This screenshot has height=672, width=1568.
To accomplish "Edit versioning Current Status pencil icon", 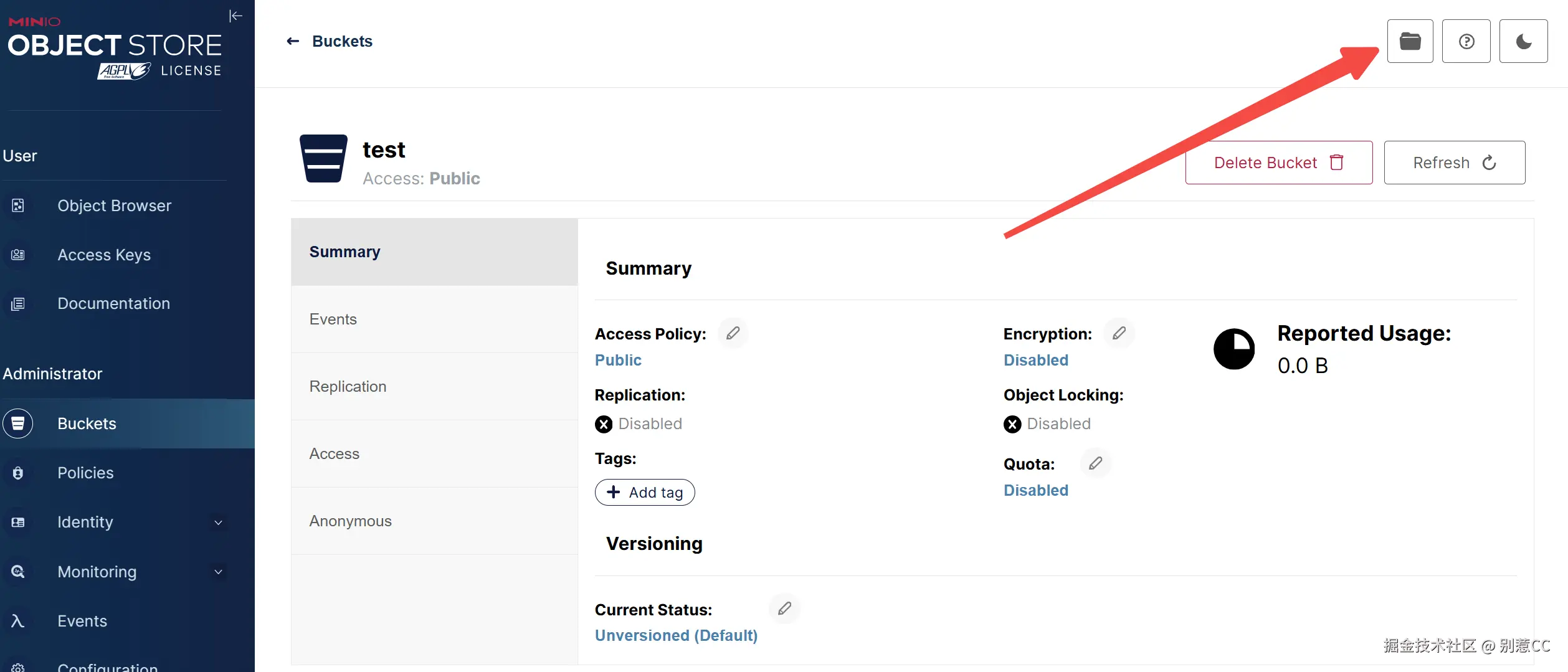I will 784,608.
